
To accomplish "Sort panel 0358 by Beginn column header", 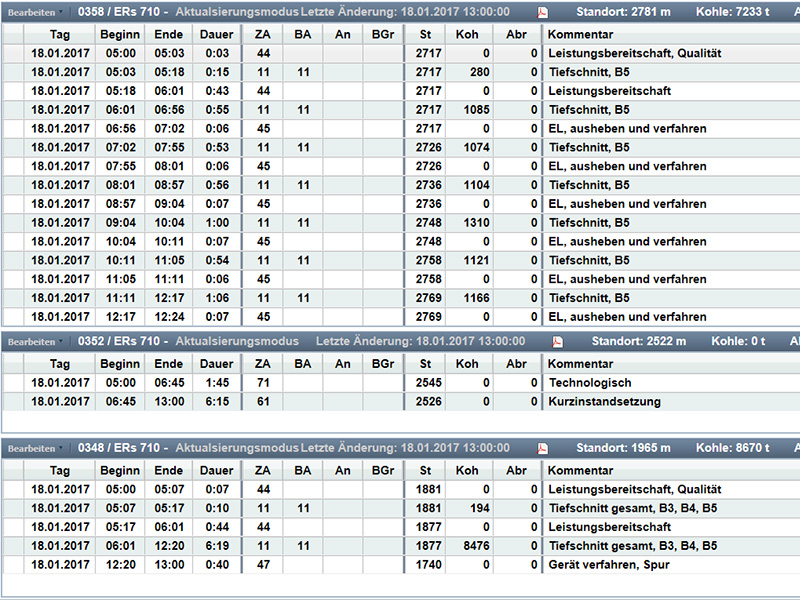I will [120, 34].
